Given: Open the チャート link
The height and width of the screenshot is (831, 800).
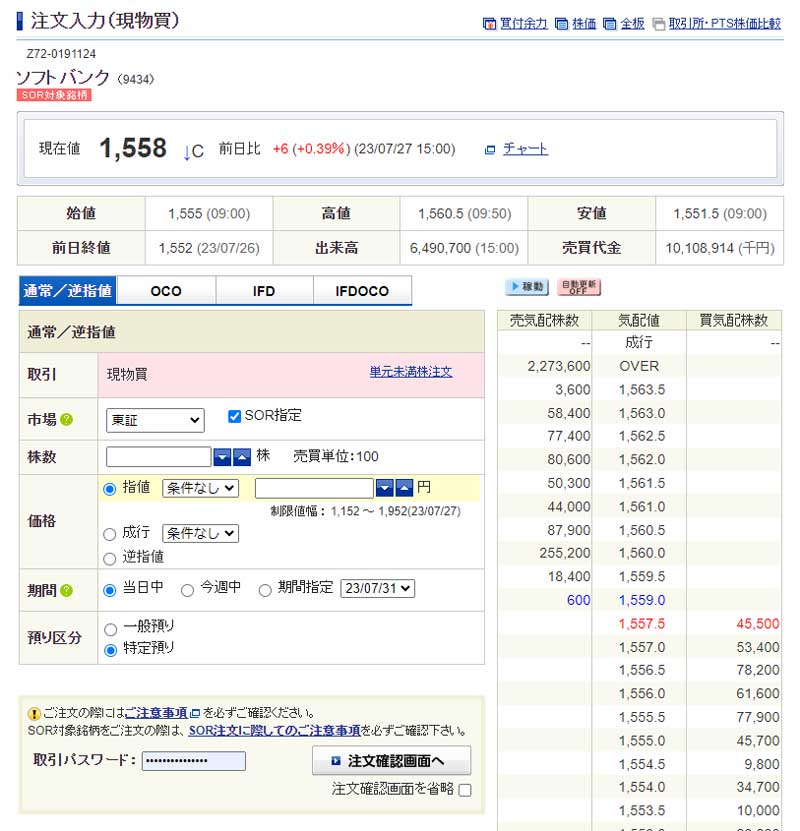Looking at the screenshot, I should [x=525, y=148].
